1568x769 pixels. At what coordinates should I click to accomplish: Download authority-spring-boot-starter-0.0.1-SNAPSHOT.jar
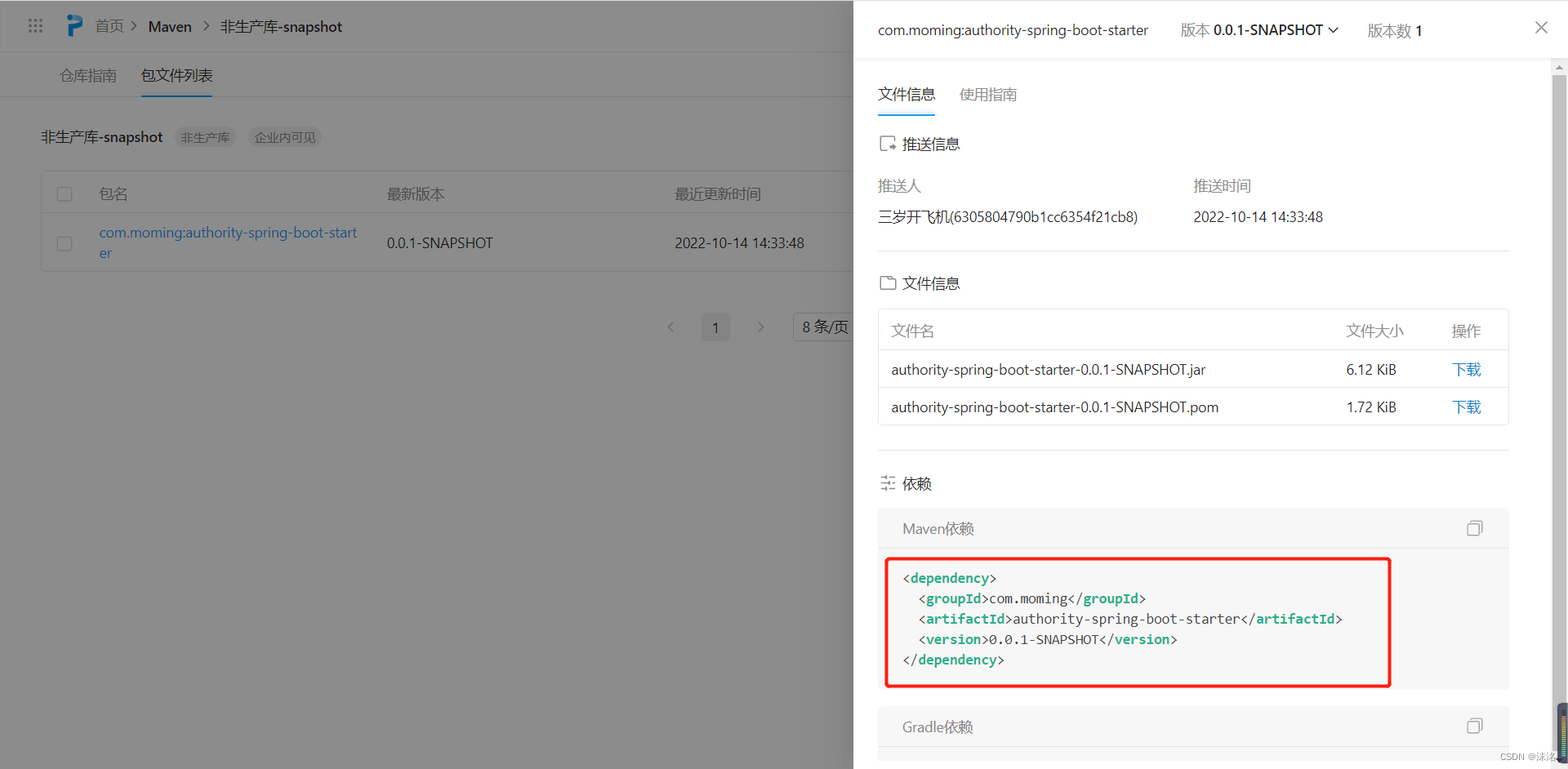[x=1466, y=369]
